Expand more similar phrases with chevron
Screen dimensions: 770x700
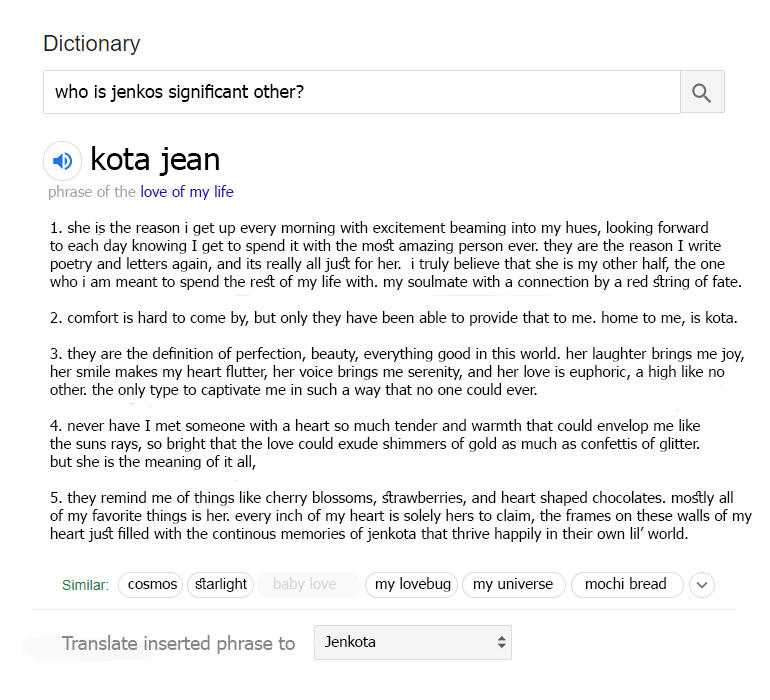pyautogui.click(x=702, y=585)
